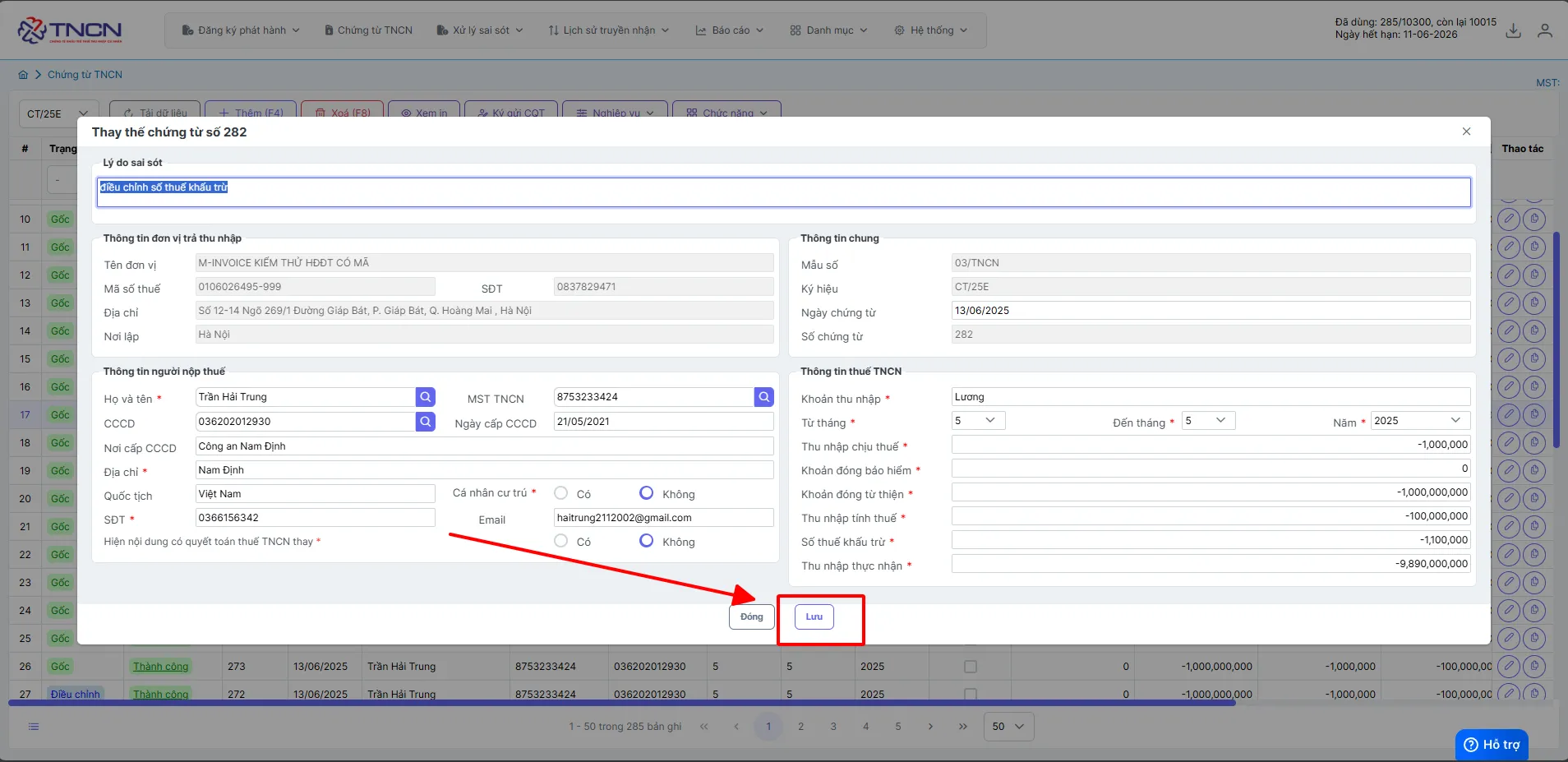1568x762 pixels.
Task: Click the search icon beside the CCCD field
Action: pyautogui.click(x=425, y=422)
